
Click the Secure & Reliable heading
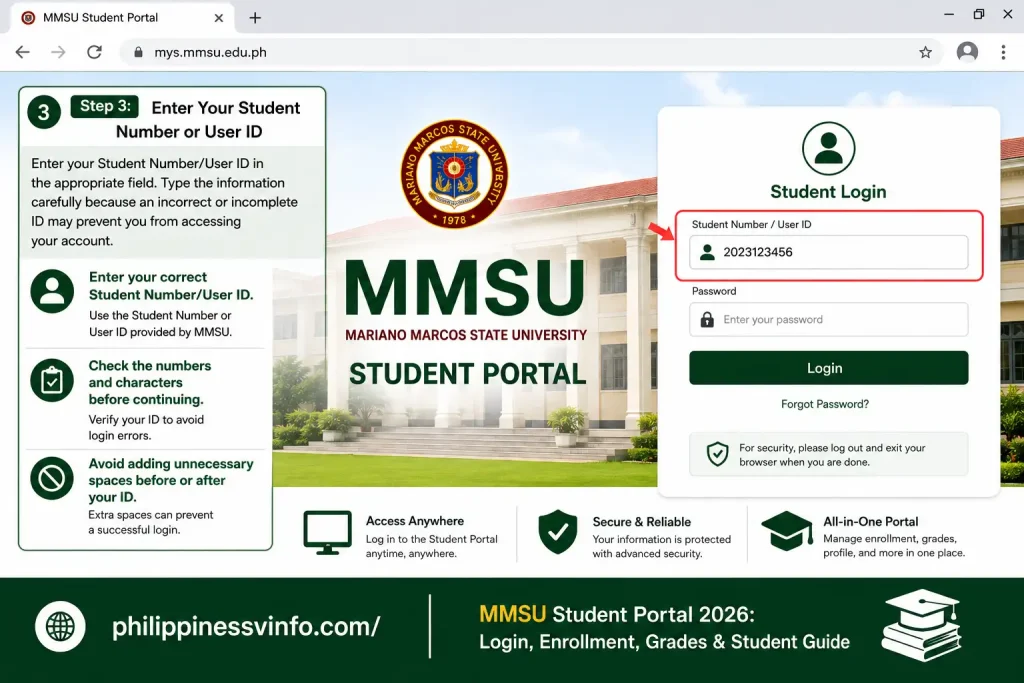641,522
